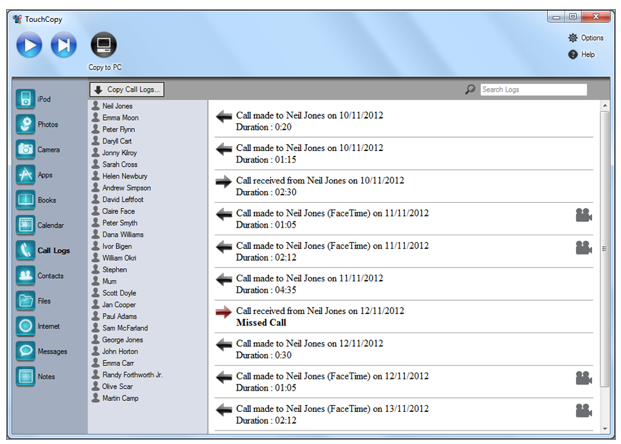Open the Internet section
This screenshot has height=444, width=621.
pos(38,326)
